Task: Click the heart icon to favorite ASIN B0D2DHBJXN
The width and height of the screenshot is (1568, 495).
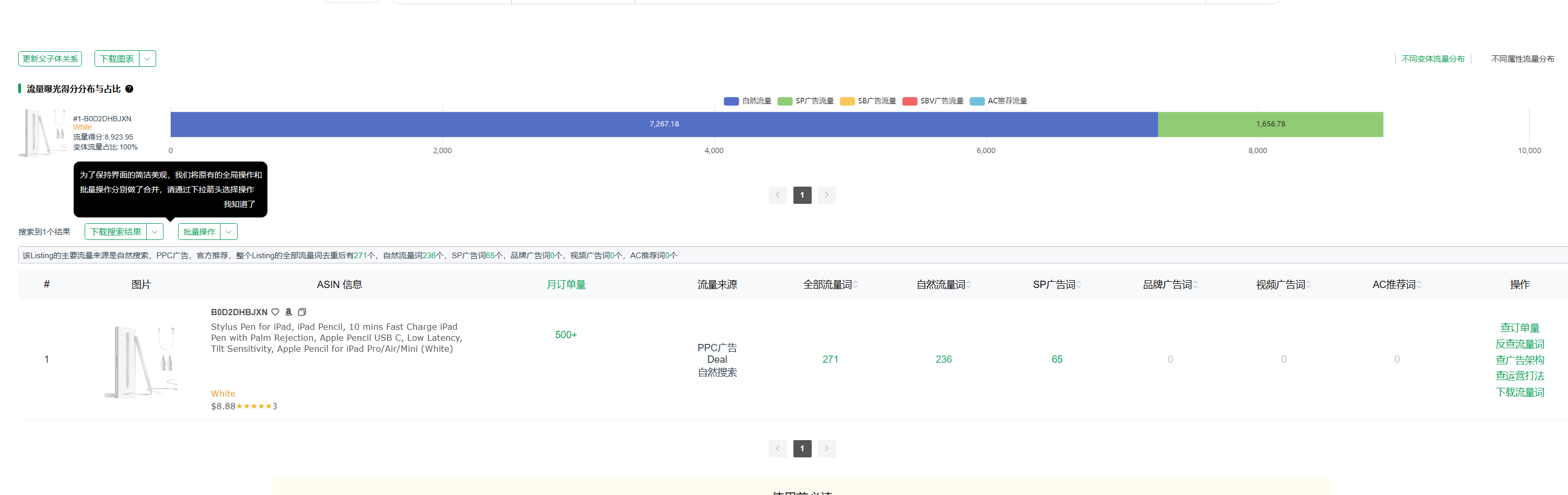Action: tap(275, 312)
